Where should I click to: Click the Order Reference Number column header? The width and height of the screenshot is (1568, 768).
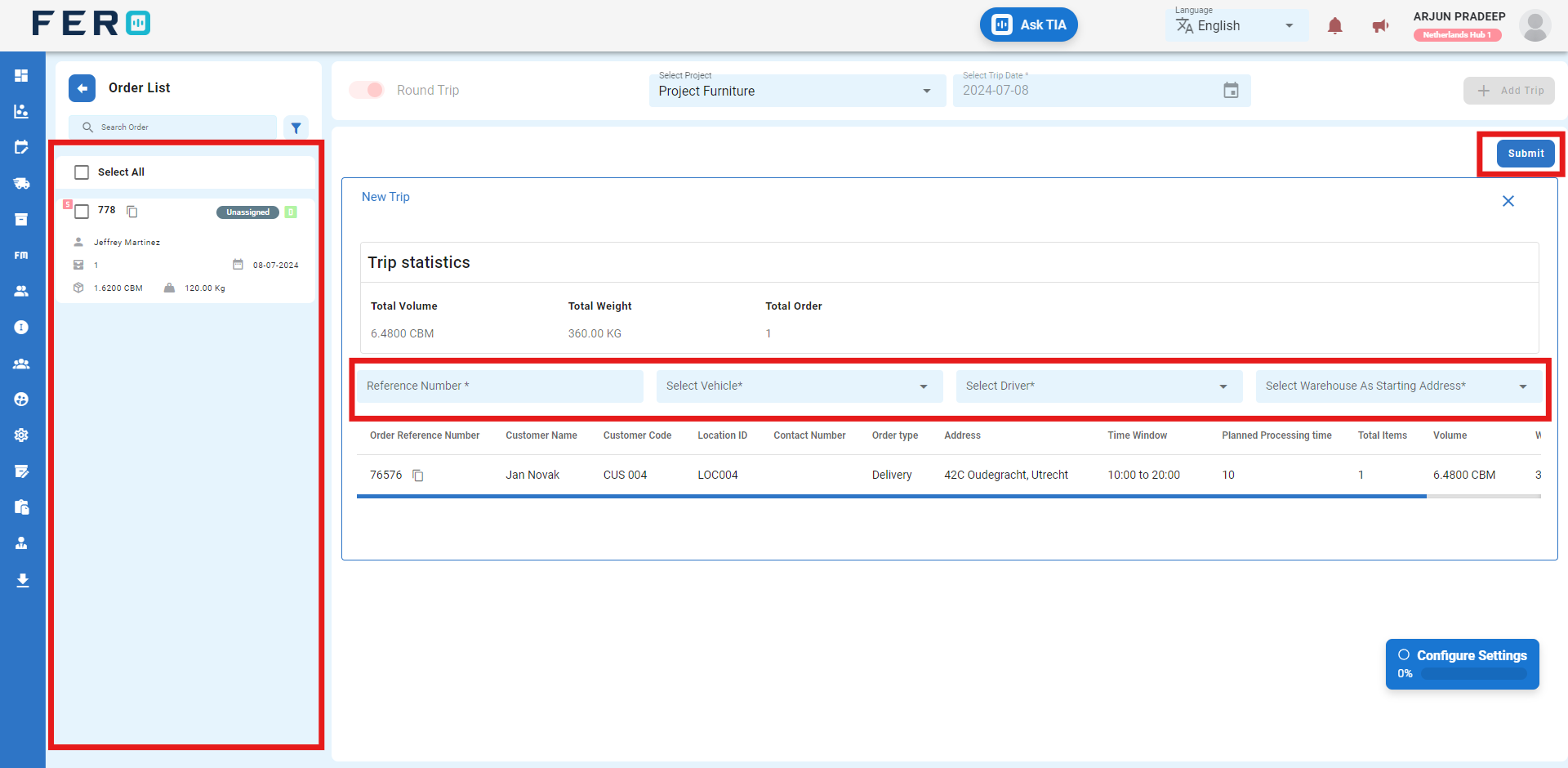click(425, 435)
